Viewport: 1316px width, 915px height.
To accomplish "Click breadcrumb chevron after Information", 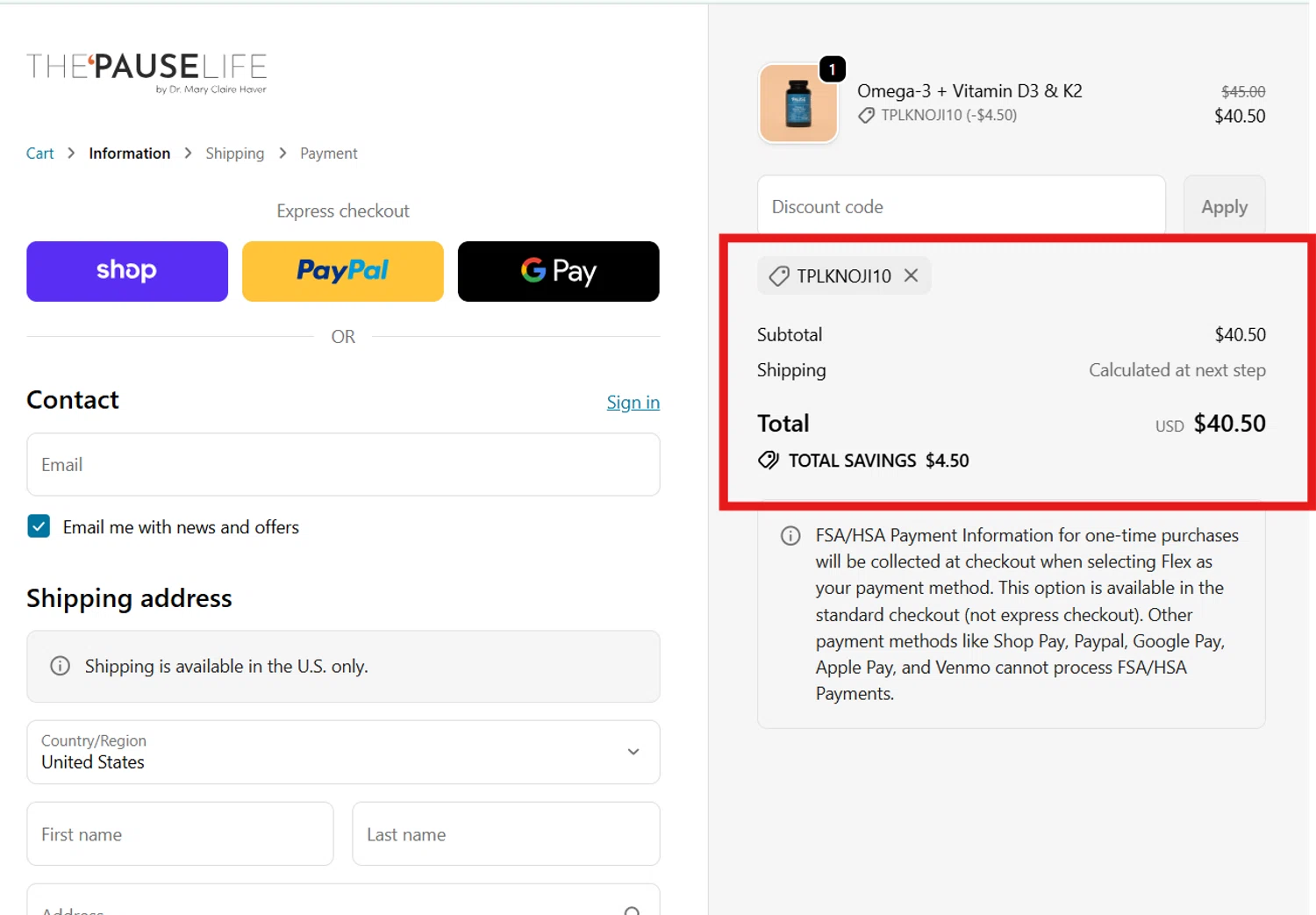I will (x=188, y=154).
